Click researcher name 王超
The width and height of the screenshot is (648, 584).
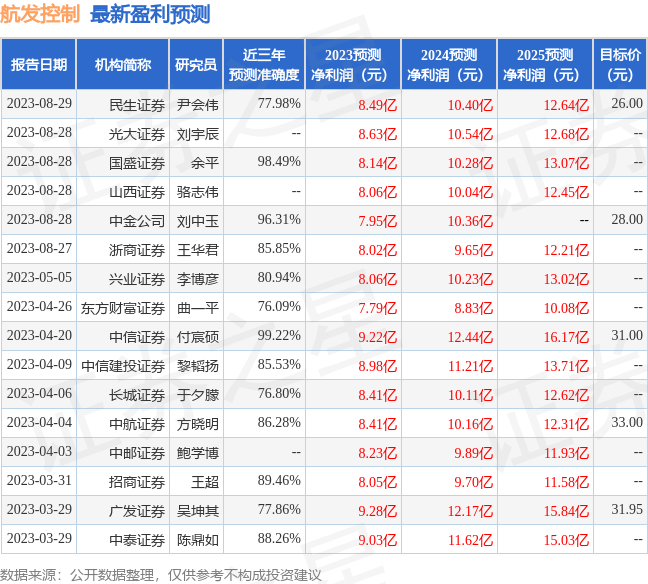pyautogui.click(x=205, y=482)
